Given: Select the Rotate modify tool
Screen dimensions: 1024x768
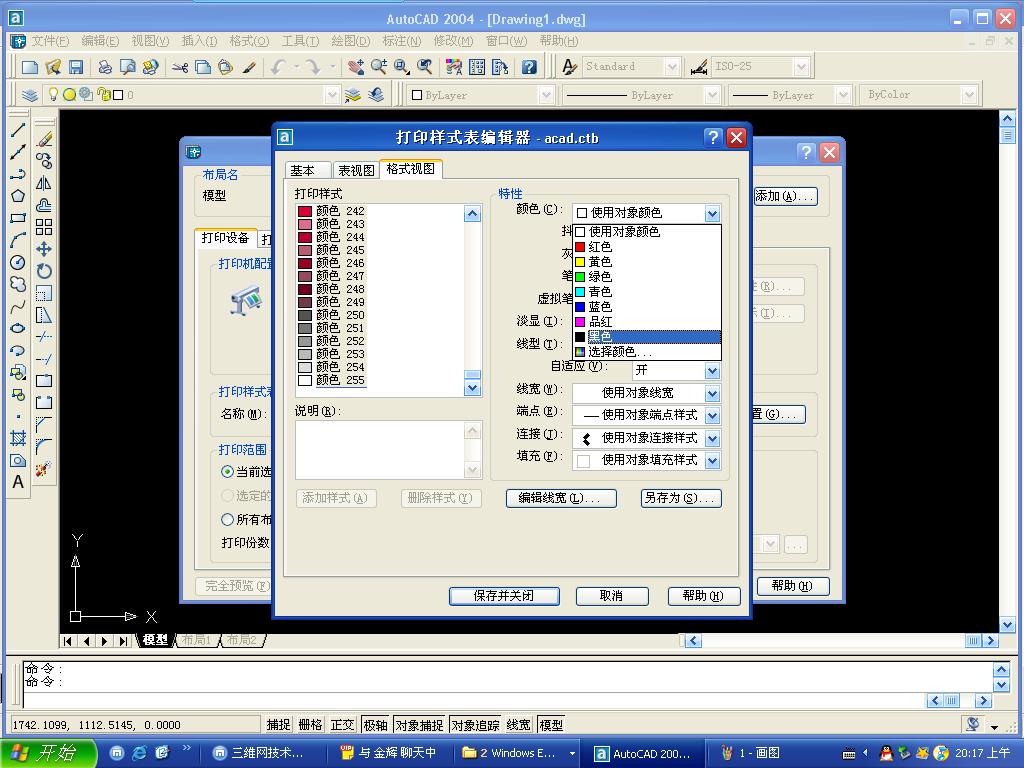Looking at the screenshot, I should [44, 271].
